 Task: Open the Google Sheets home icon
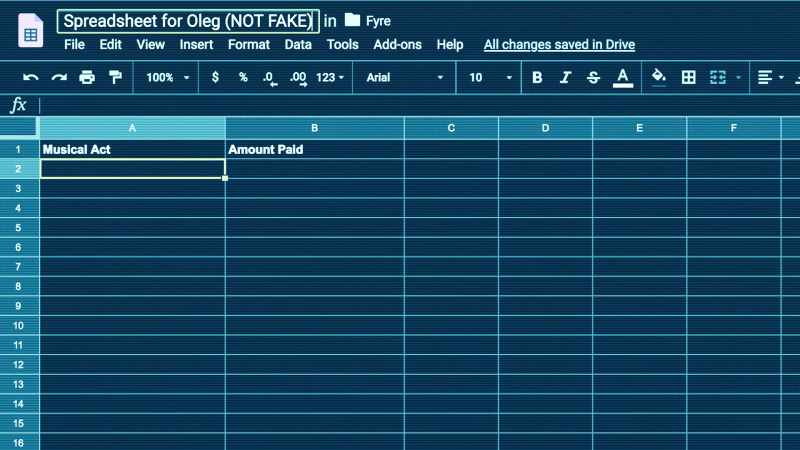point(31,31)
